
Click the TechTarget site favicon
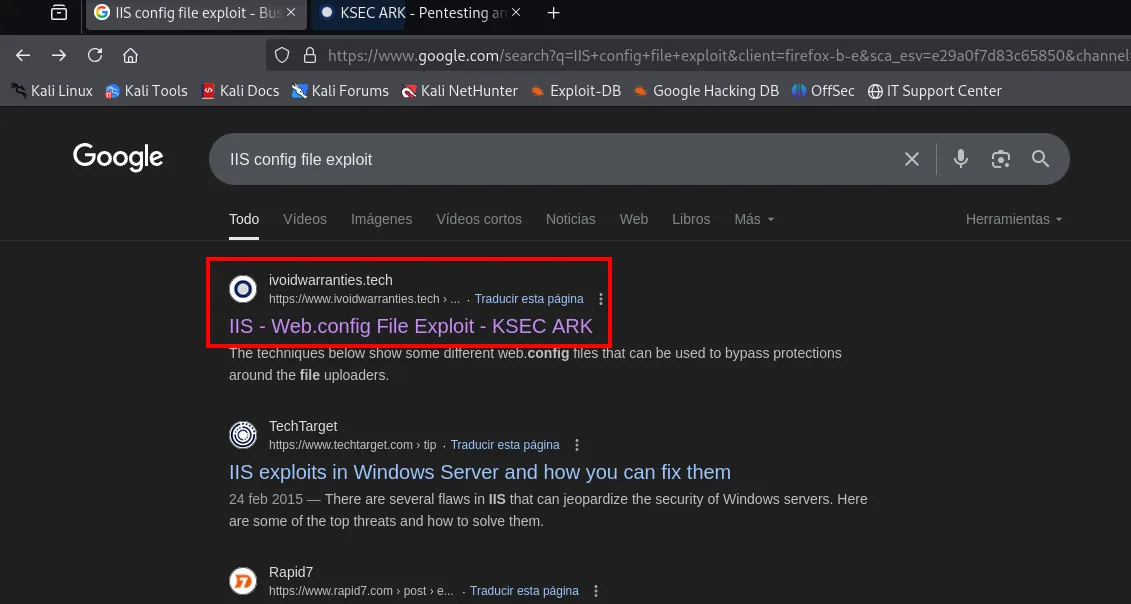(243, 435)
